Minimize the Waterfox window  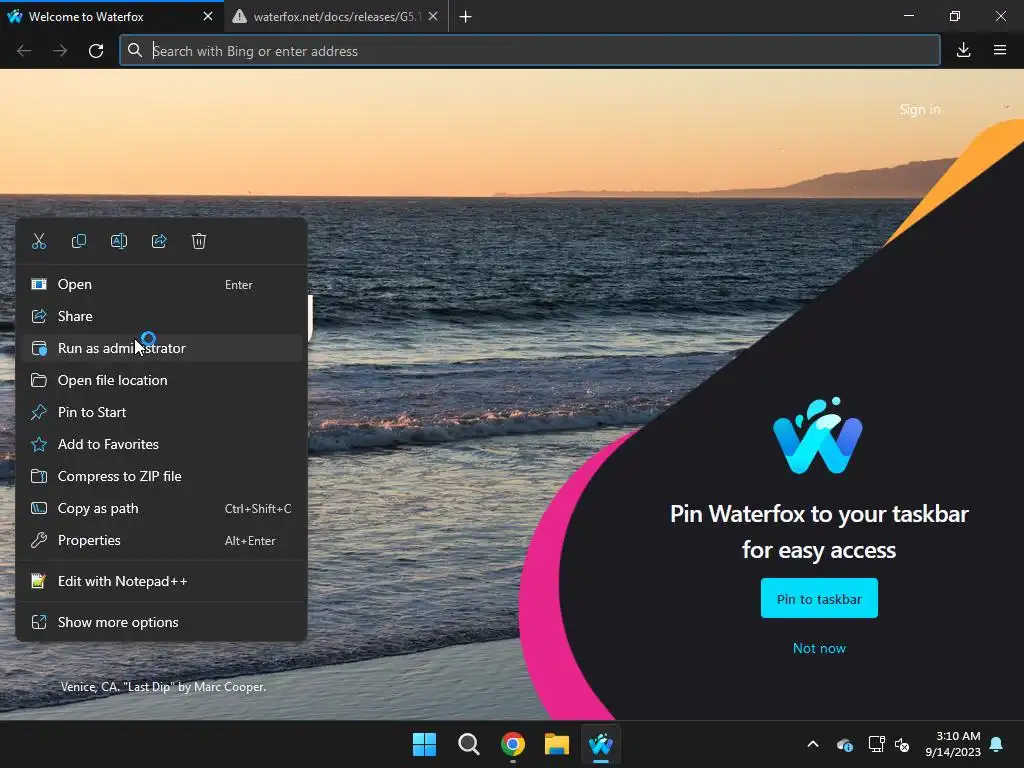point(908,16)
